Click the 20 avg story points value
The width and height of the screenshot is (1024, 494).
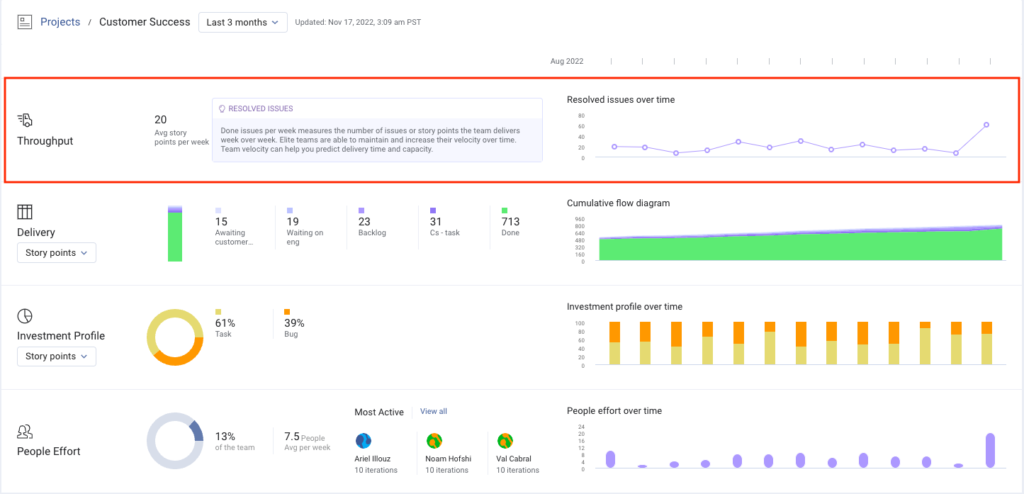[x=161, y=120]
